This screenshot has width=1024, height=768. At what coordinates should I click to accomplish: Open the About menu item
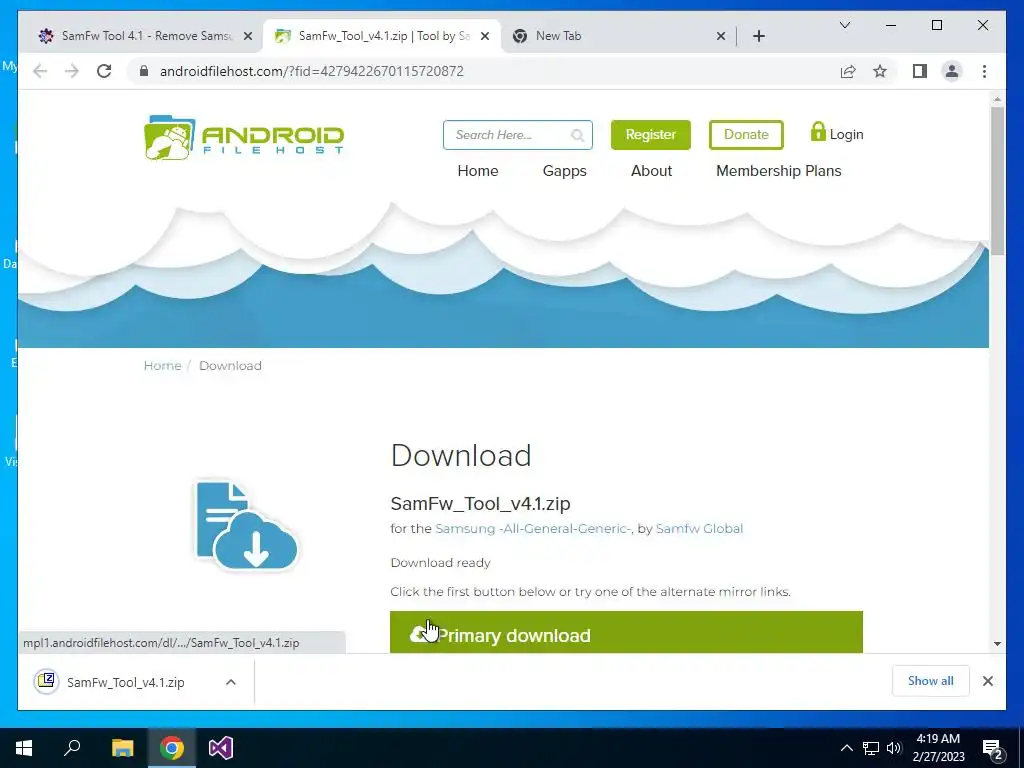tap(651, 171)
